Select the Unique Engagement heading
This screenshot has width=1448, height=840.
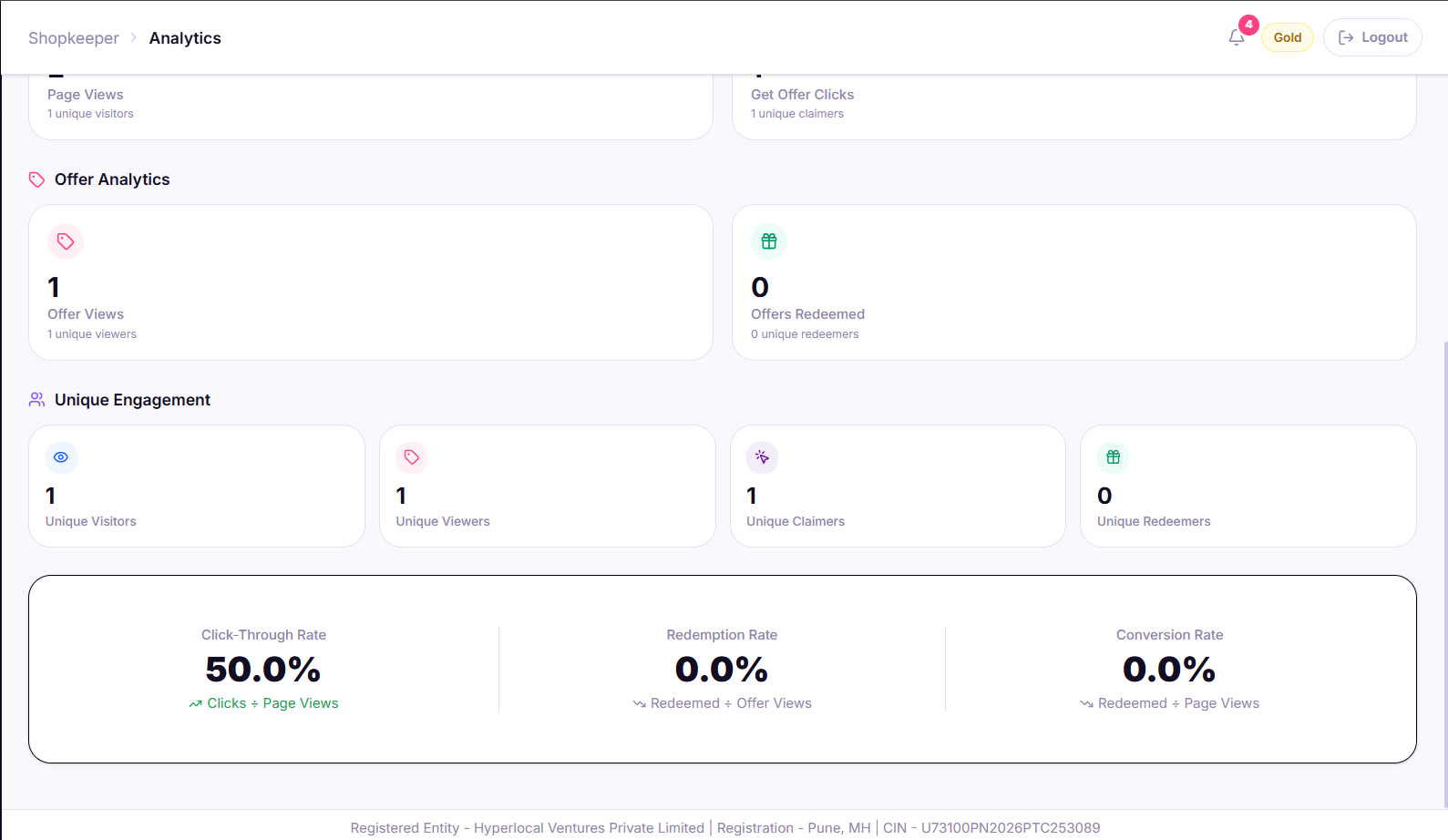tap(132, 400)
